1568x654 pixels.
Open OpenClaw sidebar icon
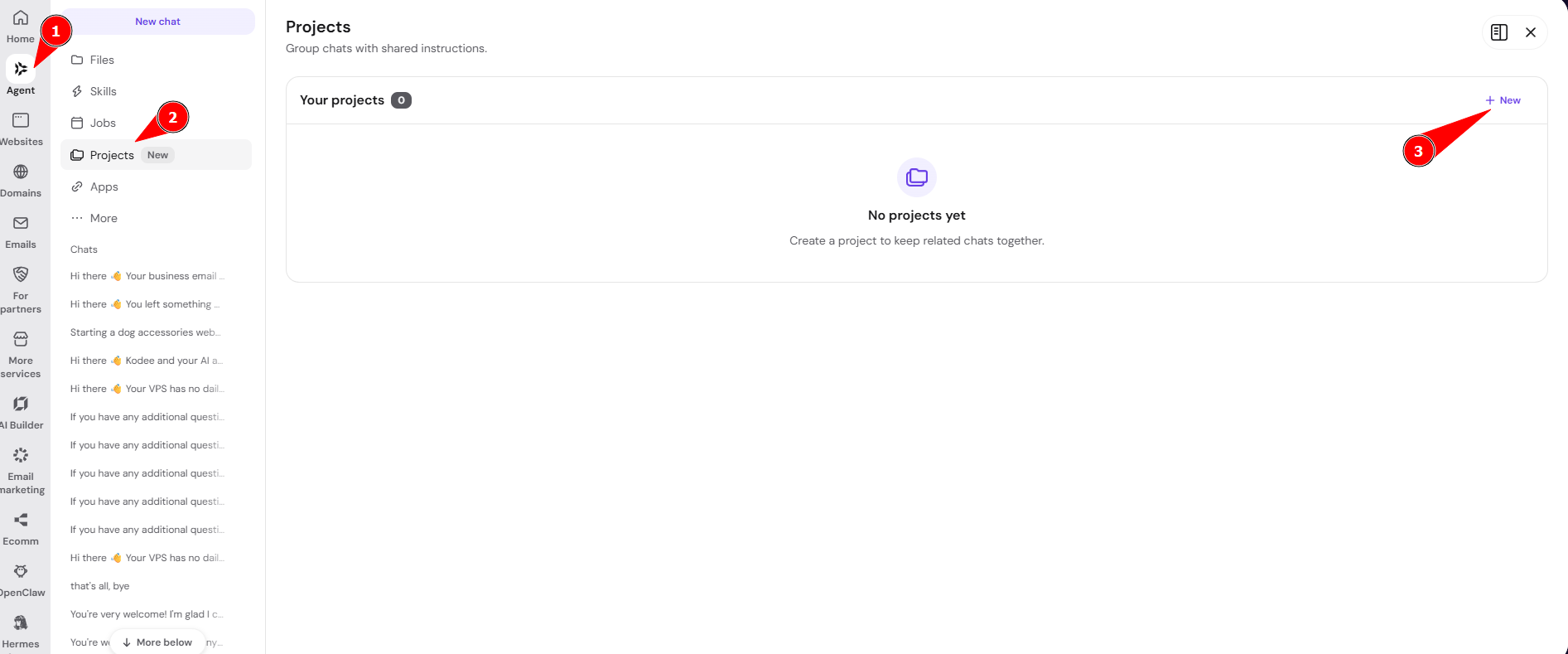tap(21, 571)
